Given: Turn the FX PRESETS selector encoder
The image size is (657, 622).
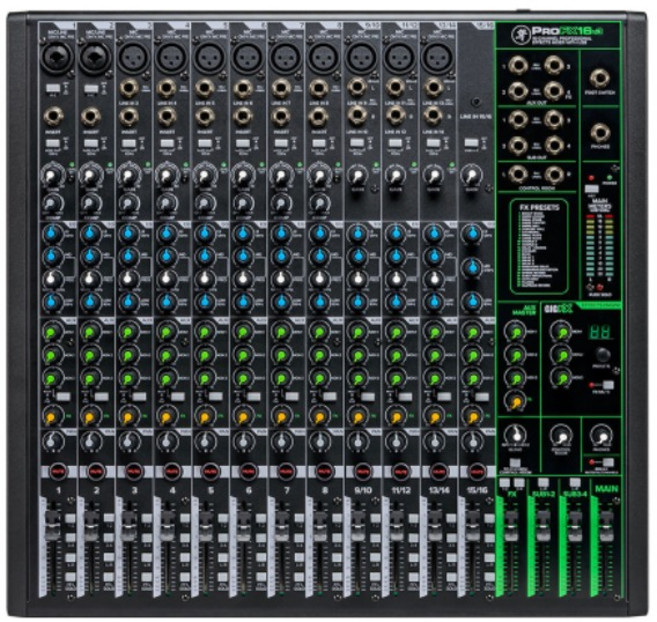Looking at the screenshot, I should point(602,355).
